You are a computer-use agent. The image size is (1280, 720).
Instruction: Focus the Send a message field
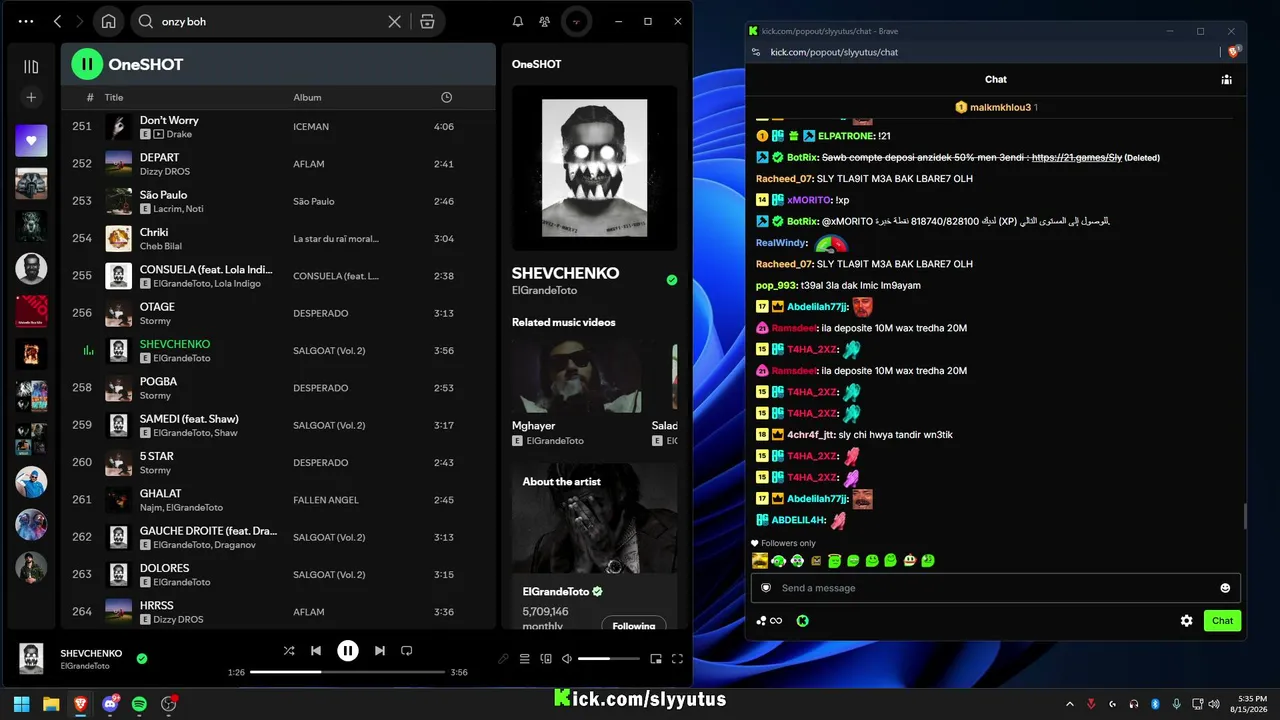[996, 588]
